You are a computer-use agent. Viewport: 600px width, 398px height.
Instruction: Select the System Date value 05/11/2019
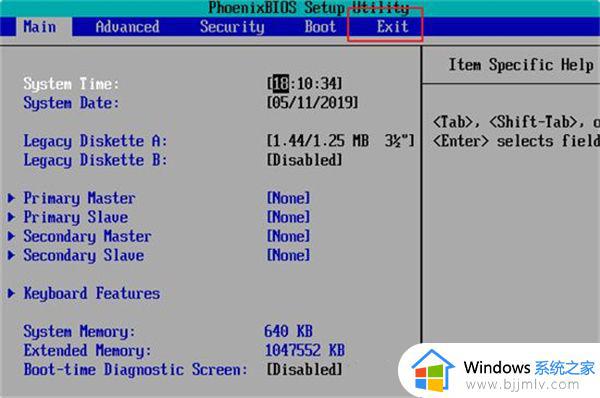pyautogui.click(x=312, y=103)
